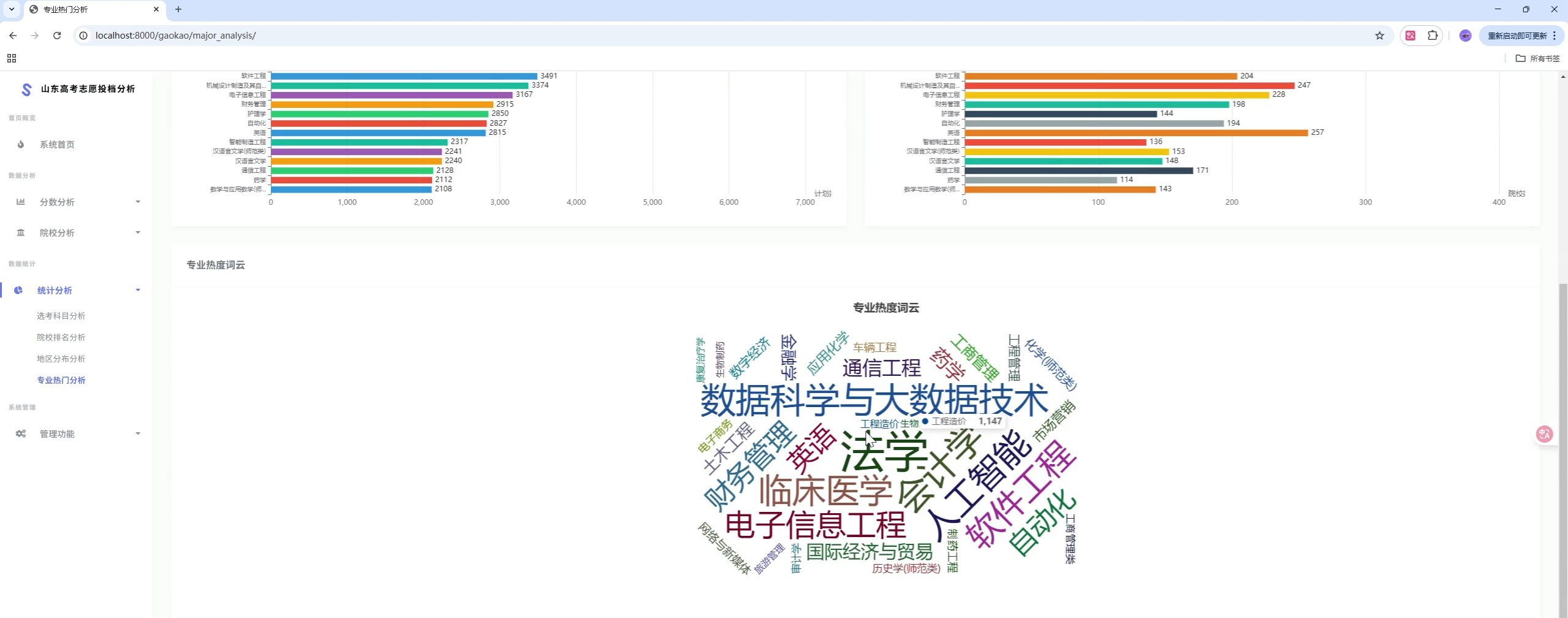Click 数据科学与大数据技术 in word cloud
The width and height of the screenshot is (1568, 618).
(874, 401)
